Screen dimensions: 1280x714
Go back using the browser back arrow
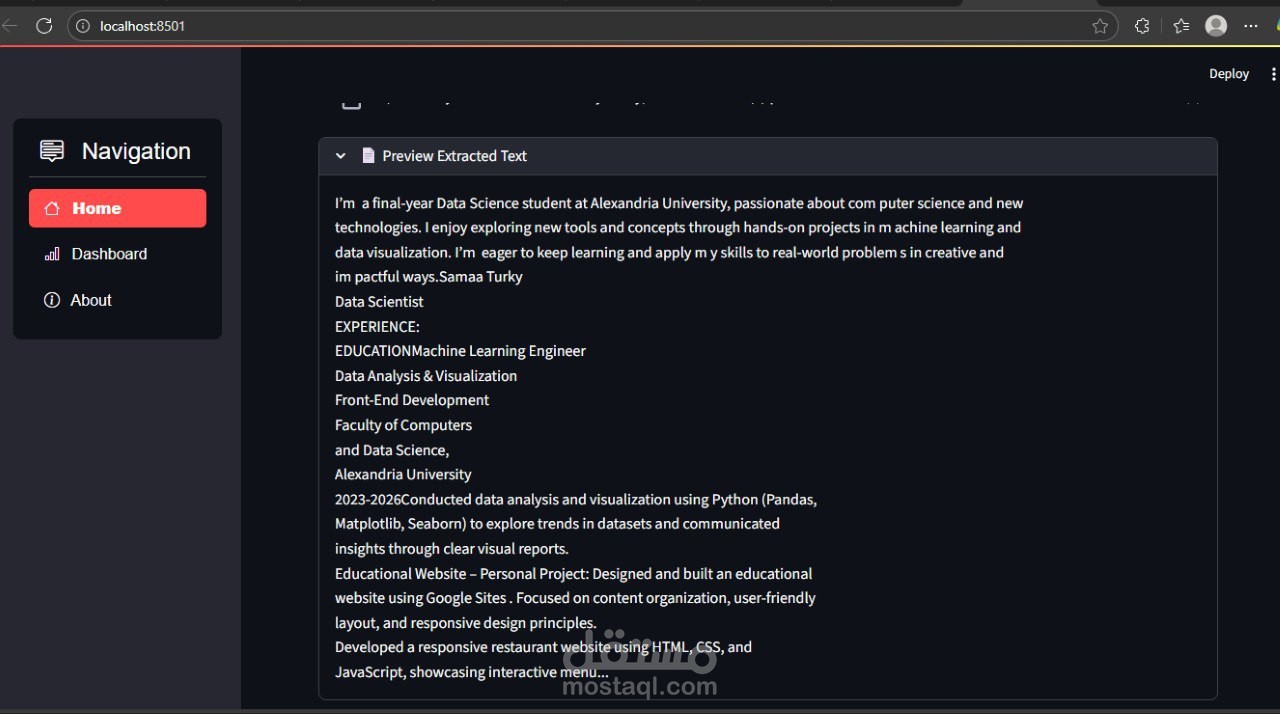point(10,26)
